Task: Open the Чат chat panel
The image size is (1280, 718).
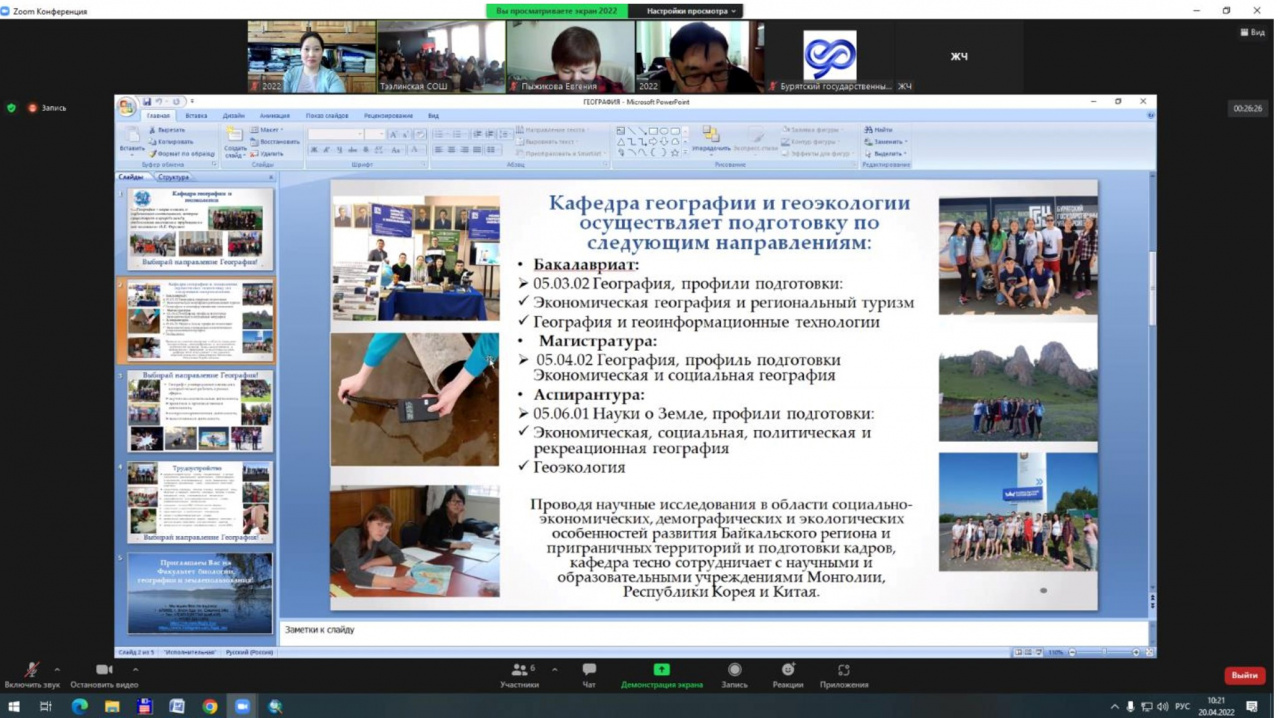Action: coord(589,670)
